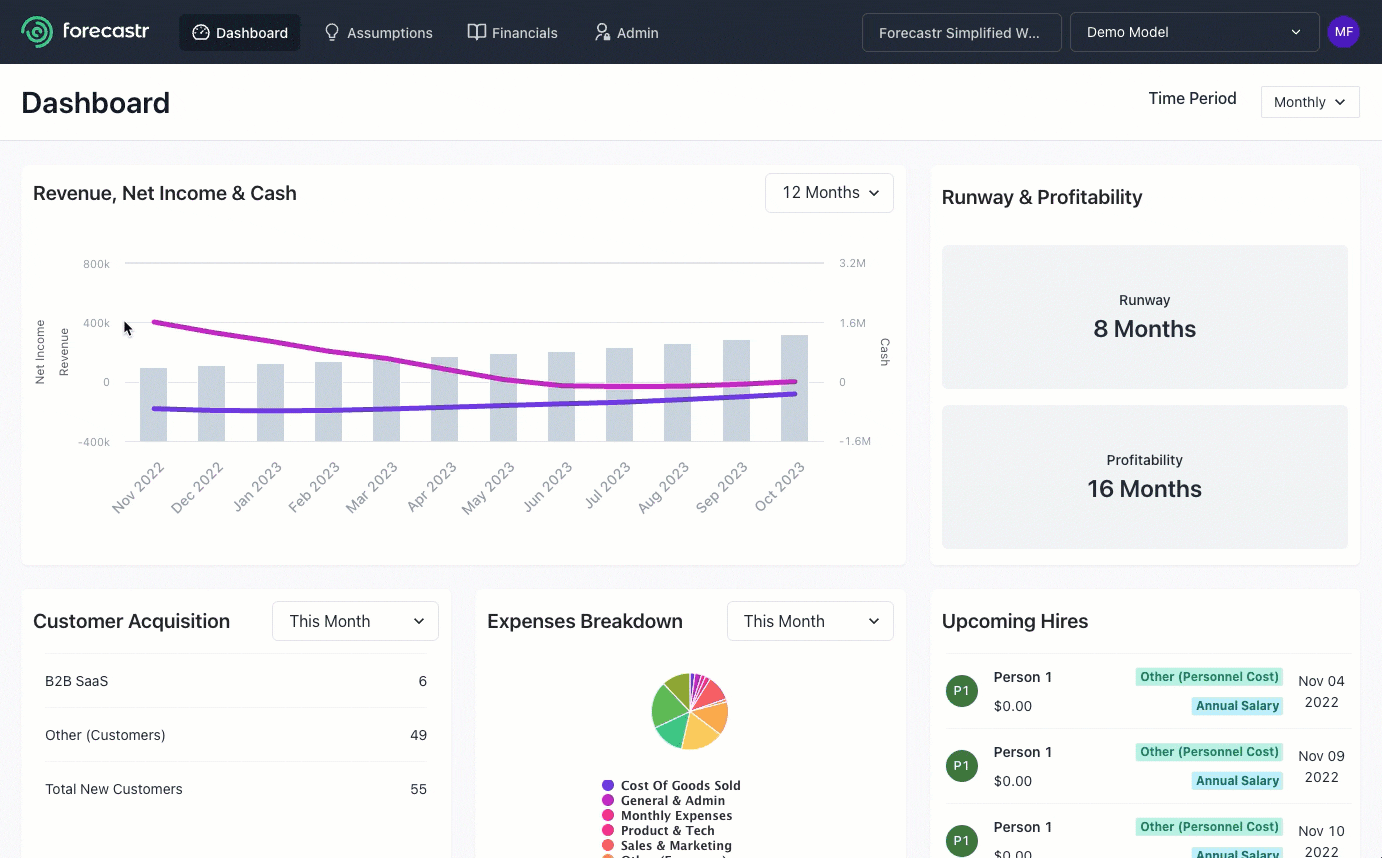Click the Forecastr Simplified W... button
This screenshot has height=858, width=1382.
[961, 32]
